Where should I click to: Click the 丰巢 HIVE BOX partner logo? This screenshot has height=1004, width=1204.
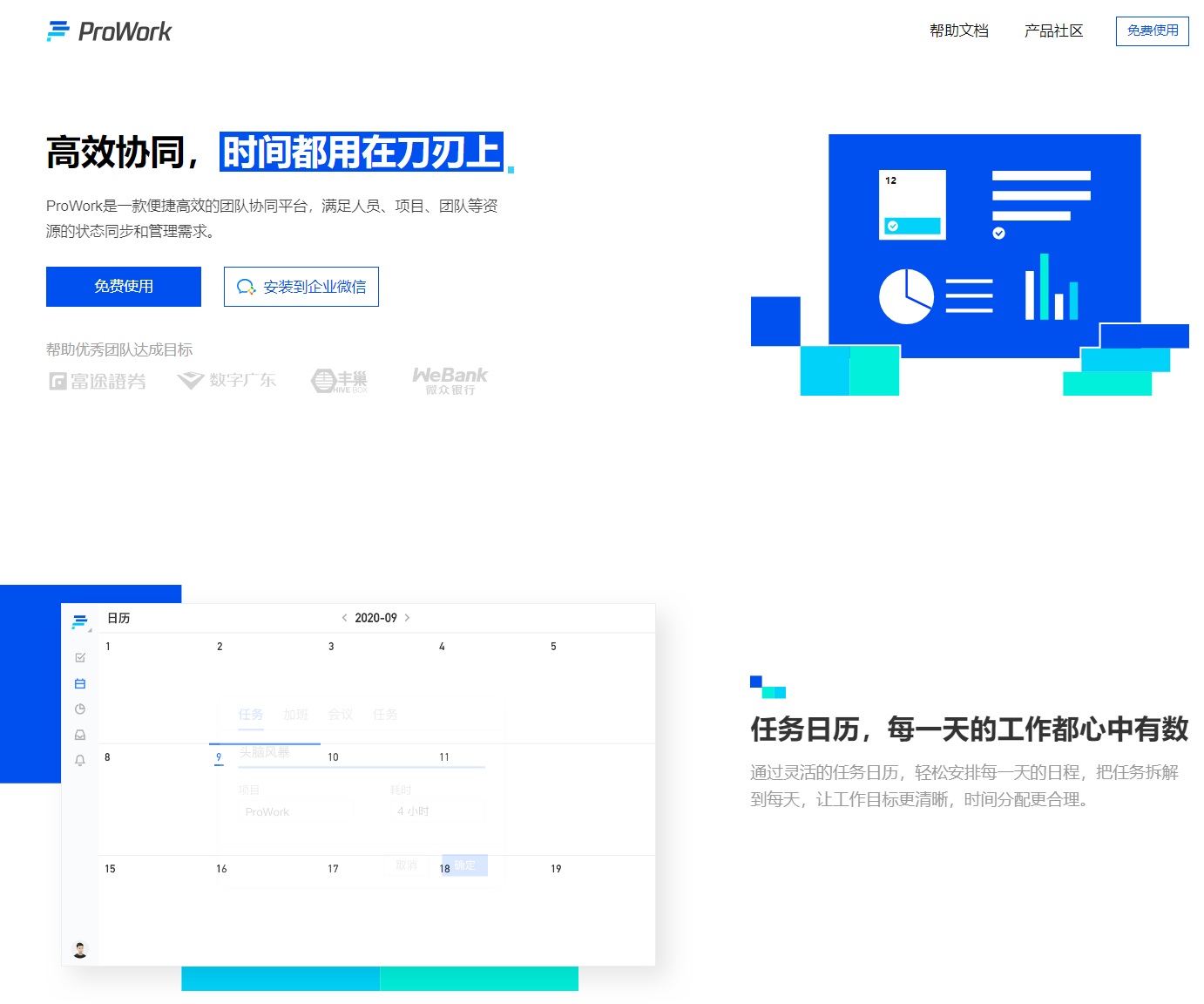tap(340, 380)
